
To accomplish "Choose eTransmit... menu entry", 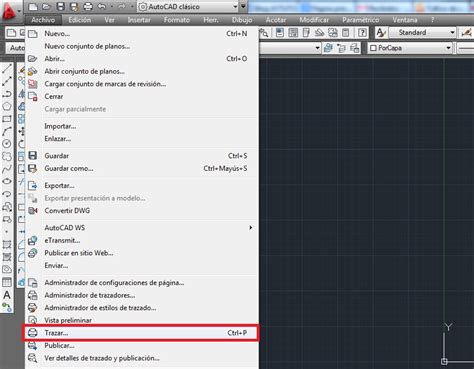I will pos(142,240).
